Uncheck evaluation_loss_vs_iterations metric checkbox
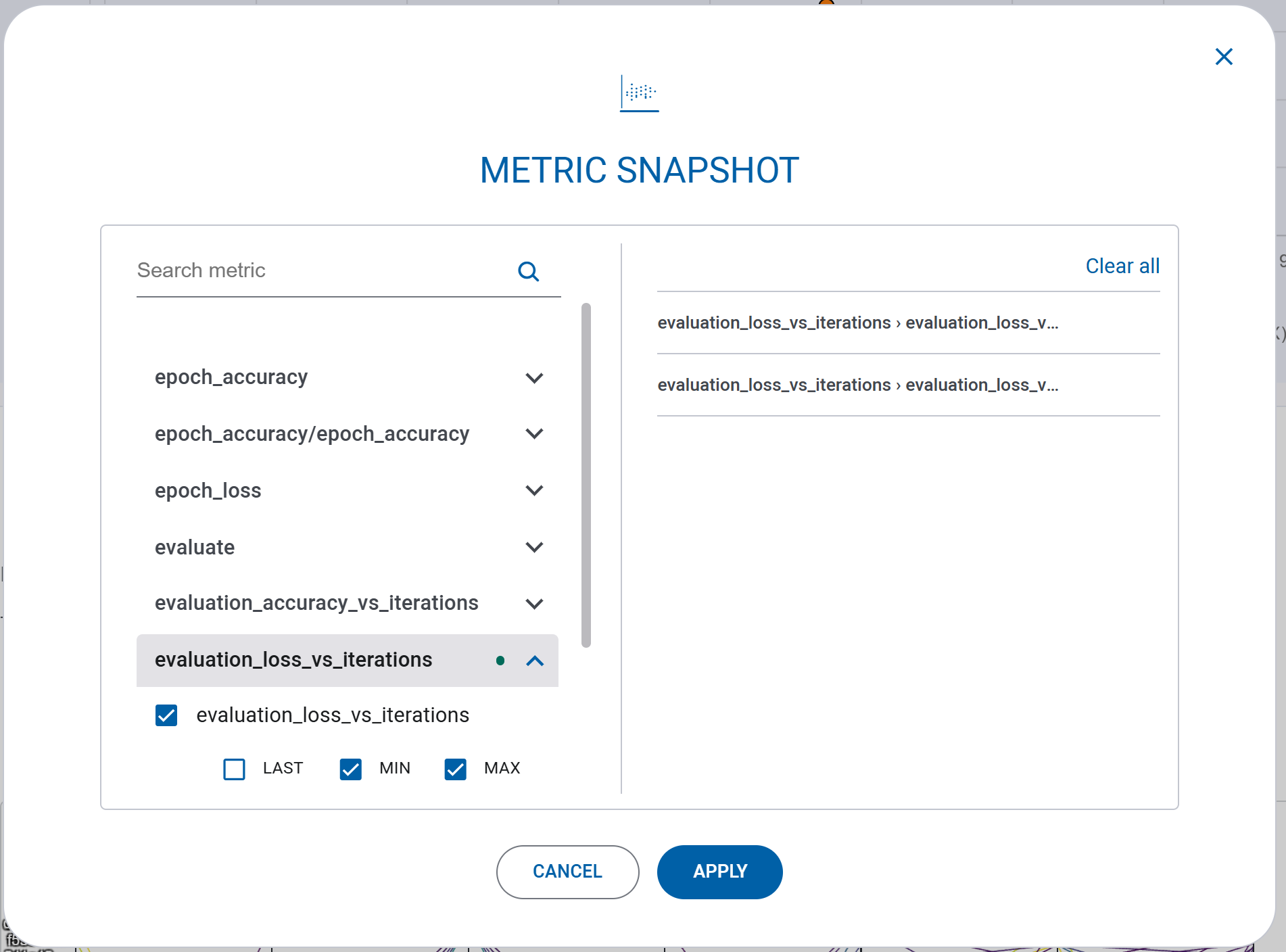Screen dimensions: 1286x952 coord(166,715)
